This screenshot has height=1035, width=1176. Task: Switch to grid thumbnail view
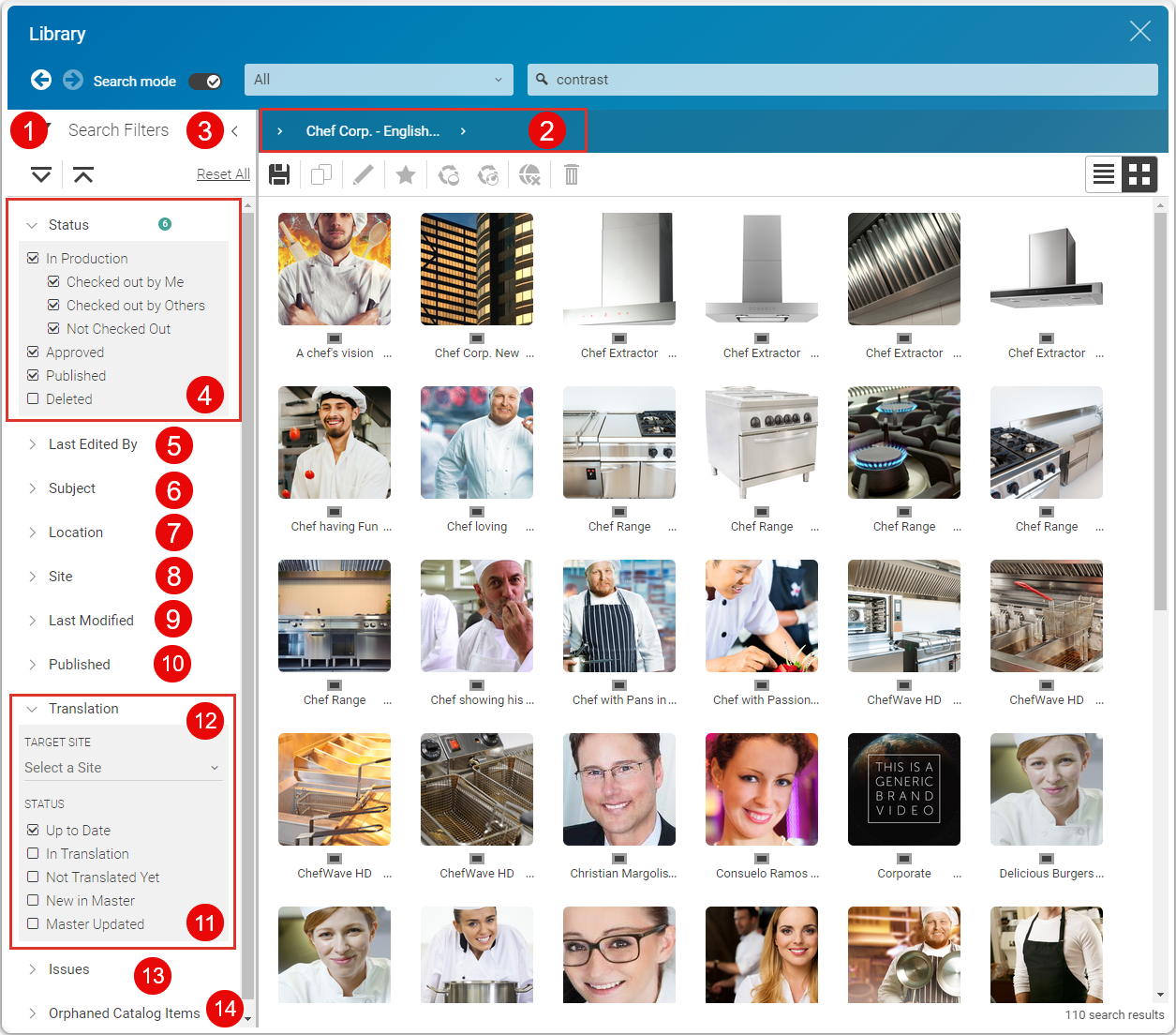[1139, 174]
